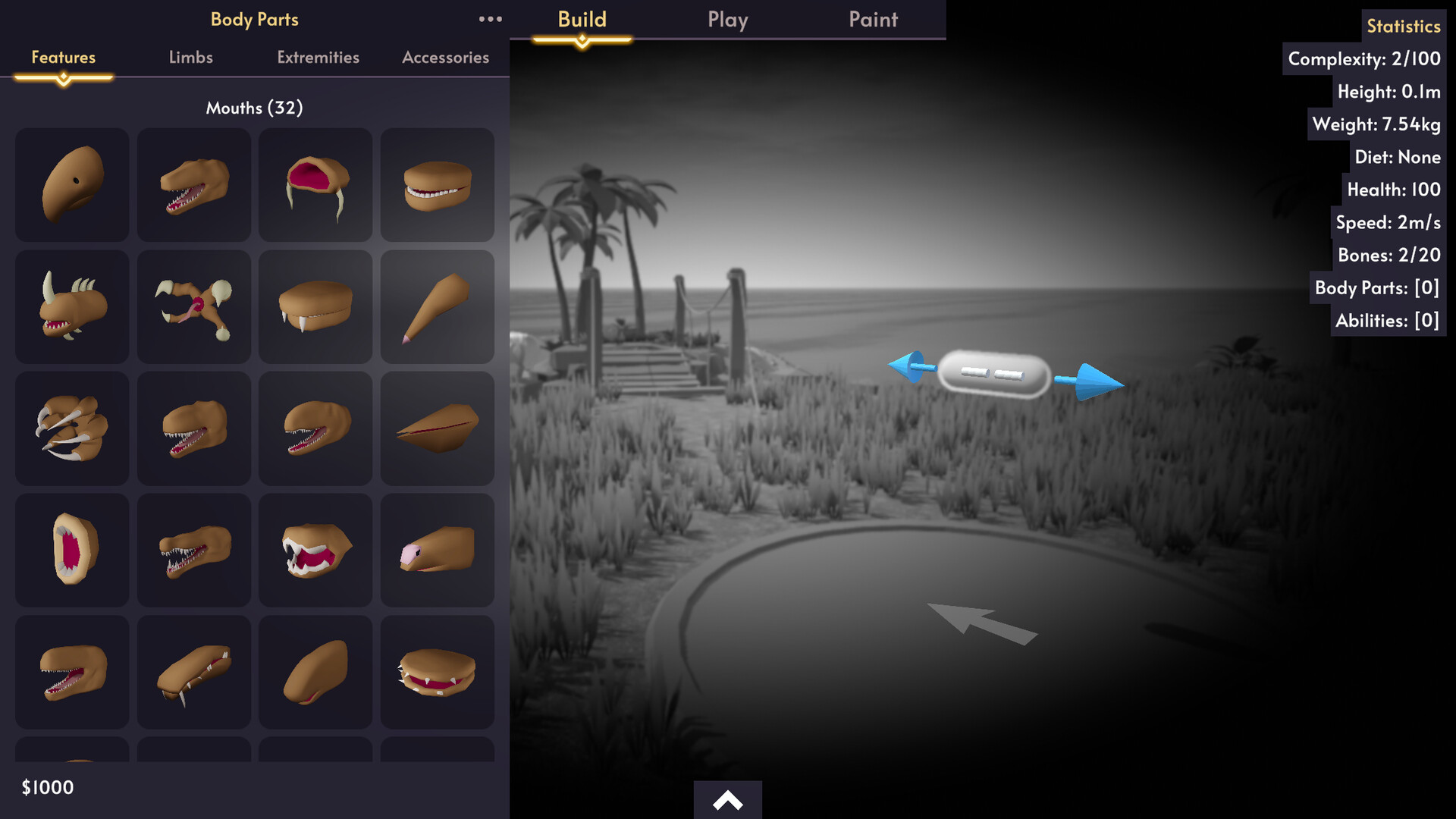Expand the Accessories category panel
Screen dimensions: 1456x819
pos(445,57)
